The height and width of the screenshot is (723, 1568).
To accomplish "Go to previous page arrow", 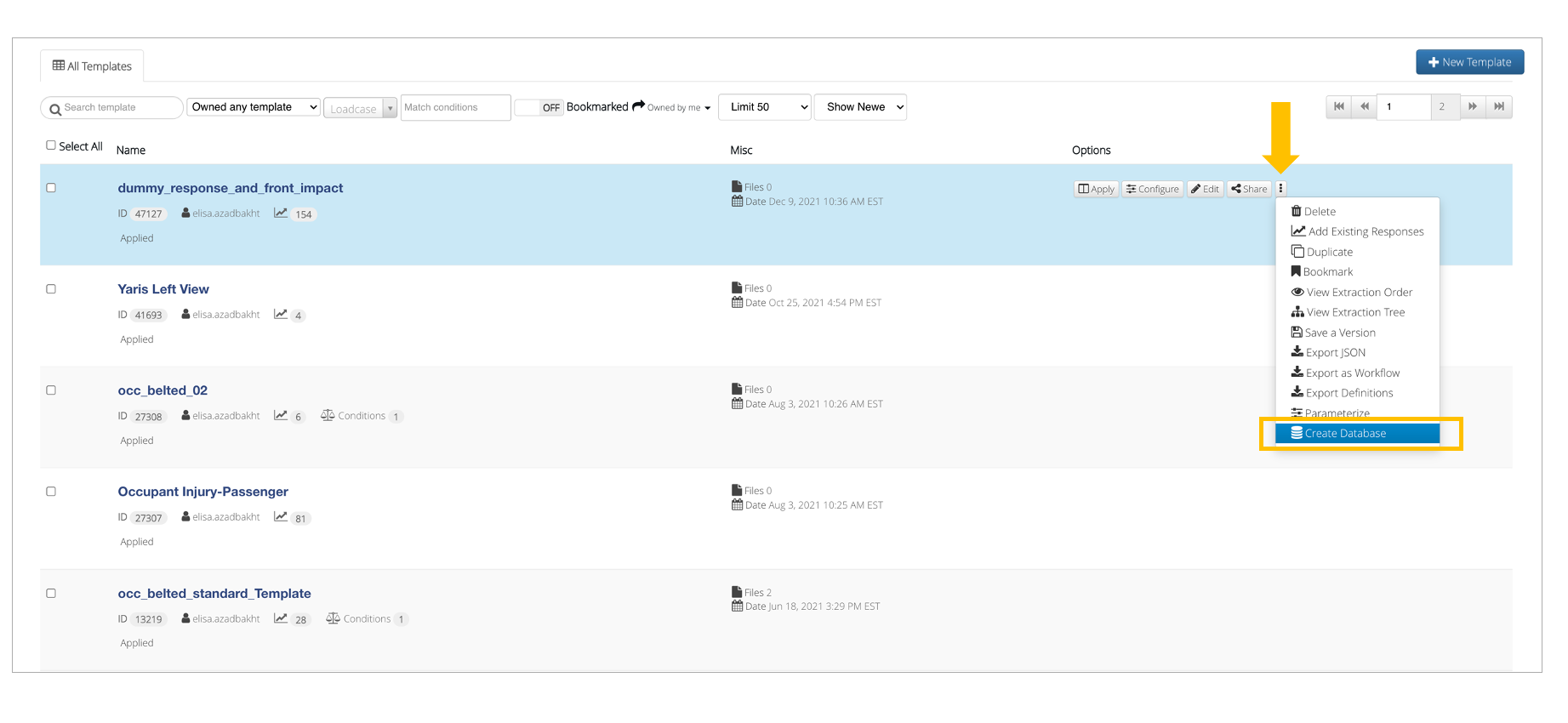I will pos(1365,107).
